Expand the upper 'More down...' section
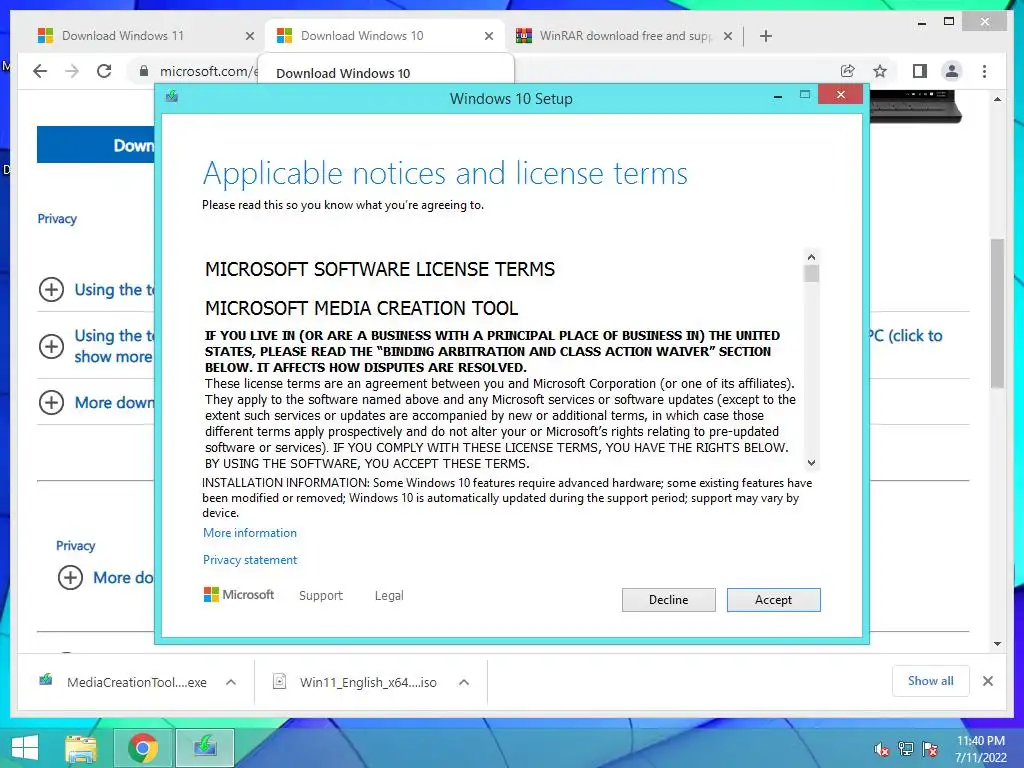Image resolution: width=1024 pixels, height=768 pixels. click(x=52, y=402)
